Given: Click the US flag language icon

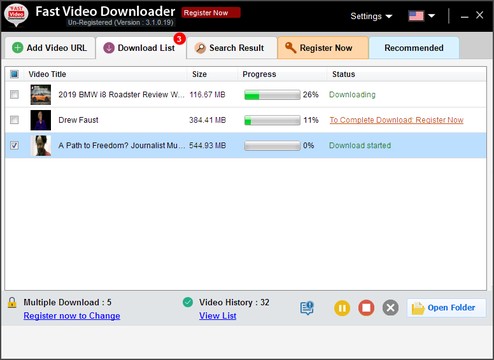Looking at the screenshot, I should (416, 16).
